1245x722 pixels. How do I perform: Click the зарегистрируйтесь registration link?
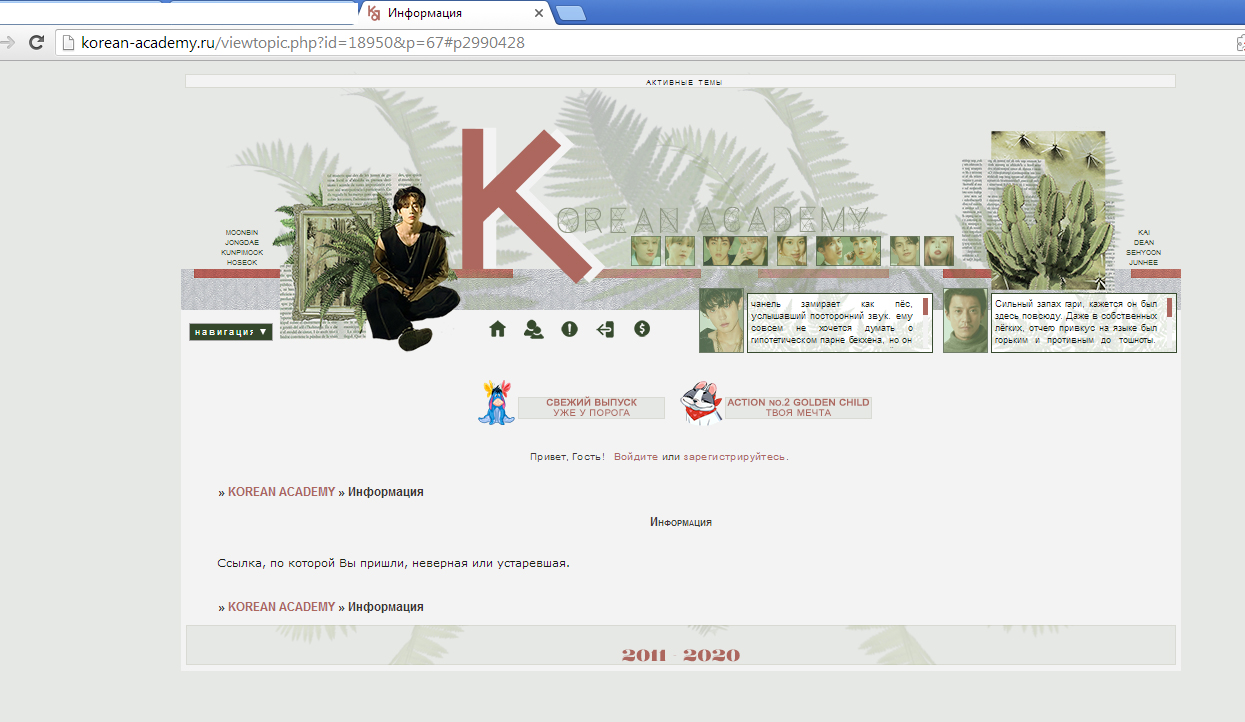734,457
